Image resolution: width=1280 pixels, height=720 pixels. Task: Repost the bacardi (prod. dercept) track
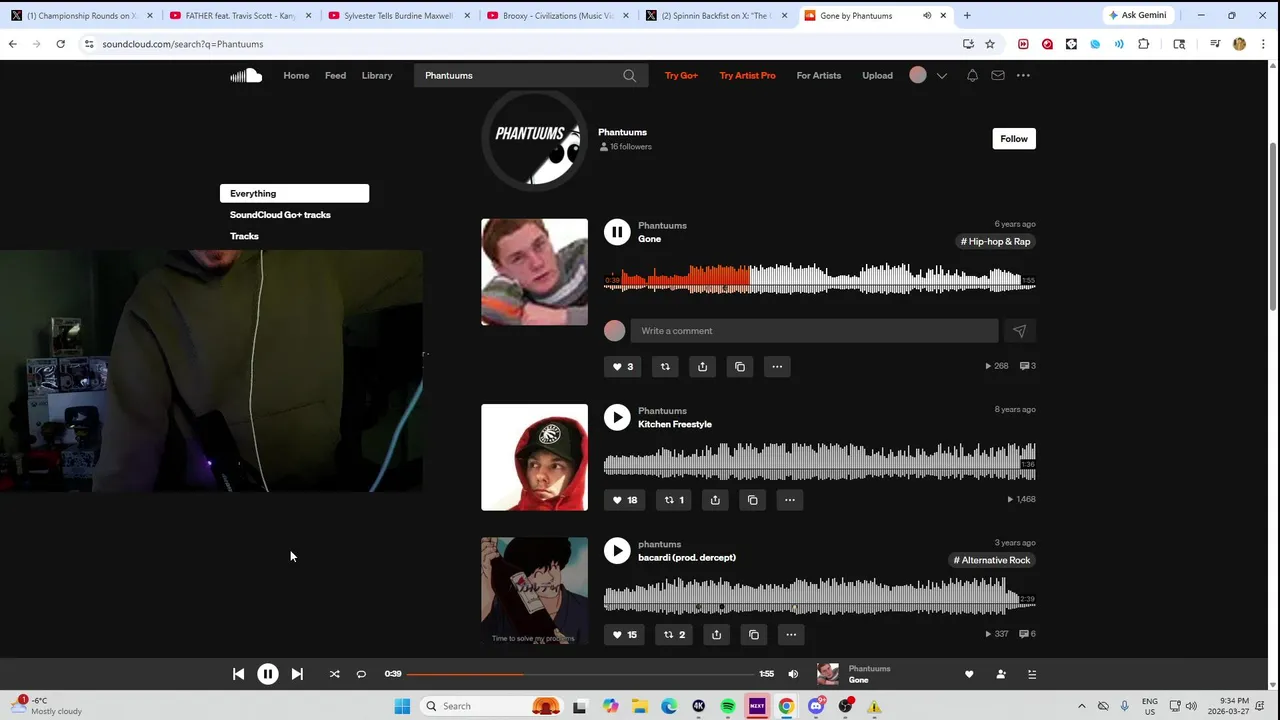[x=675, y=634]
